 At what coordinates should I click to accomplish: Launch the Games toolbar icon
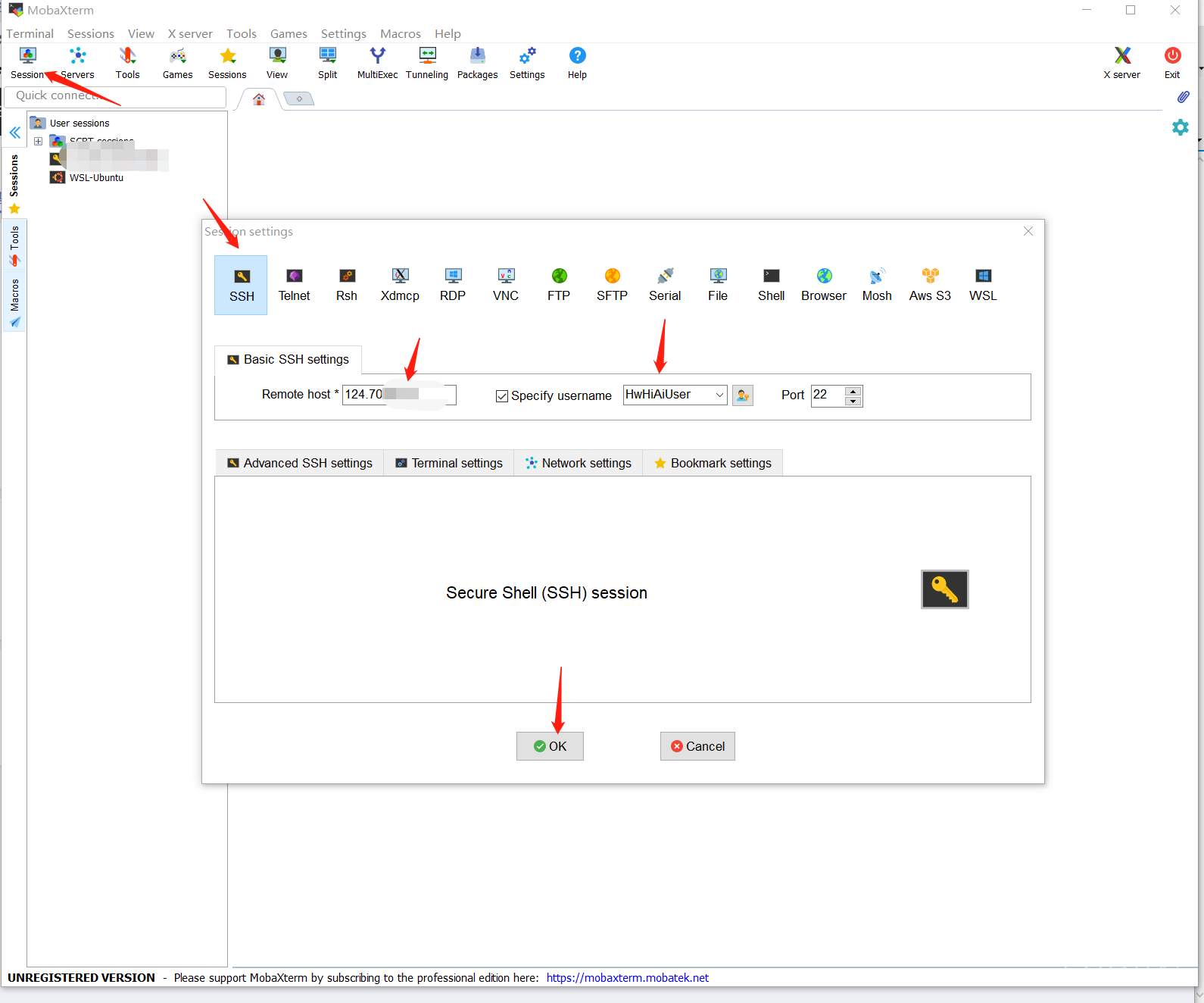pyautogui.click(x=177, y=63)
